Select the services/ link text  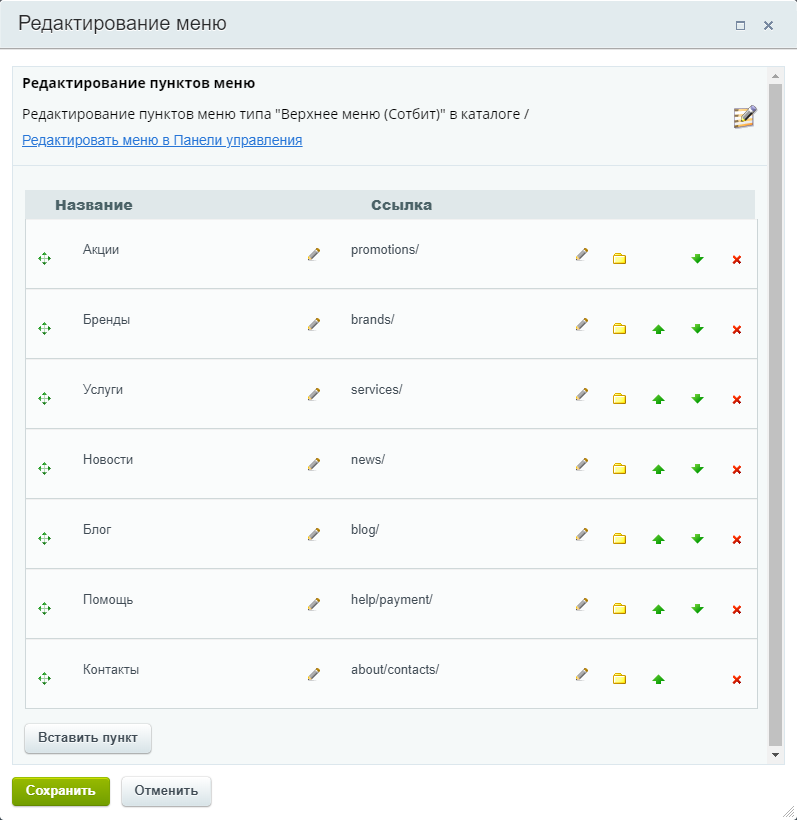[x=377, y=390]
